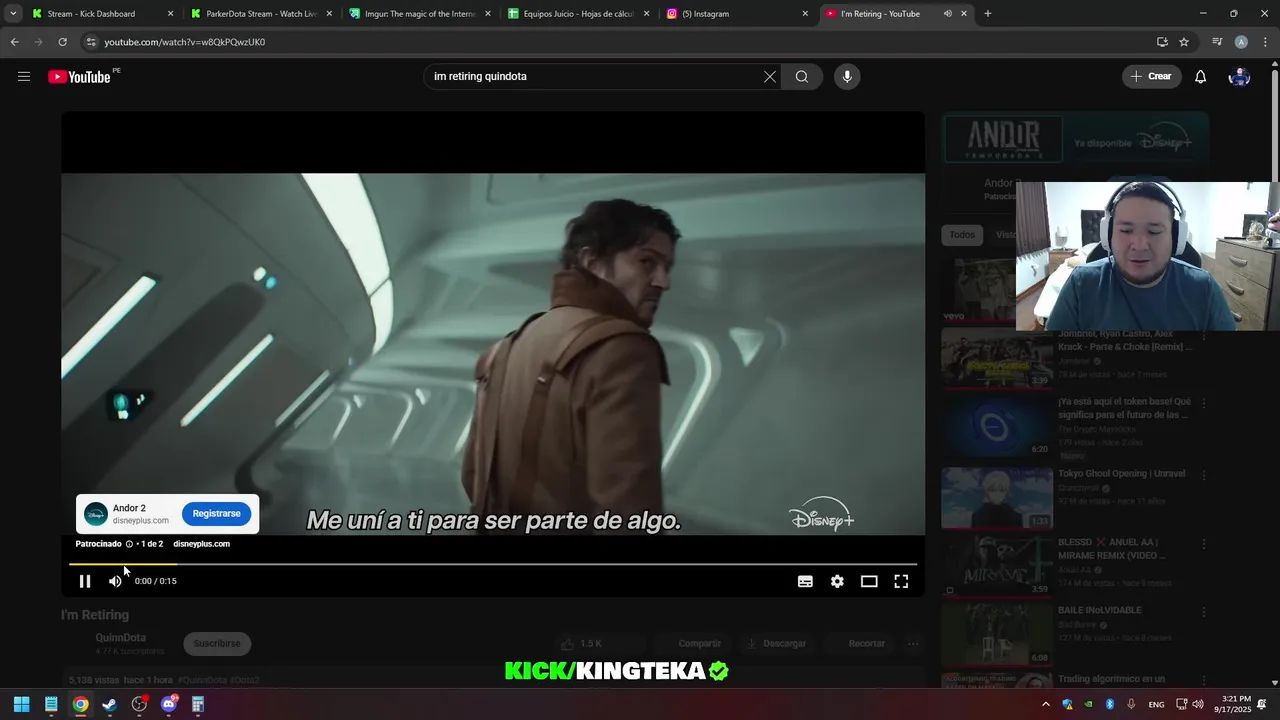The height and width of the screenshot is (720, 1280).
Task: Start voice search with the microphone
Action: point(847,77)
